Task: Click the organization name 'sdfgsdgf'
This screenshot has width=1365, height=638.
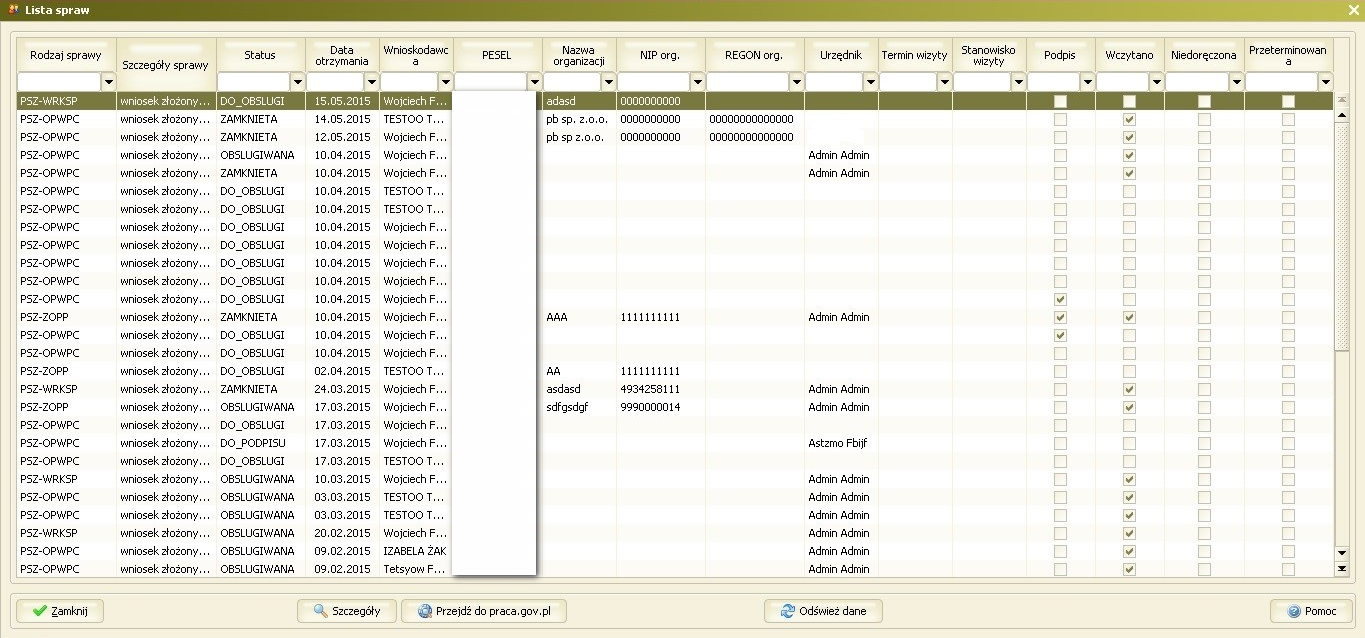Action: point(567,407)
